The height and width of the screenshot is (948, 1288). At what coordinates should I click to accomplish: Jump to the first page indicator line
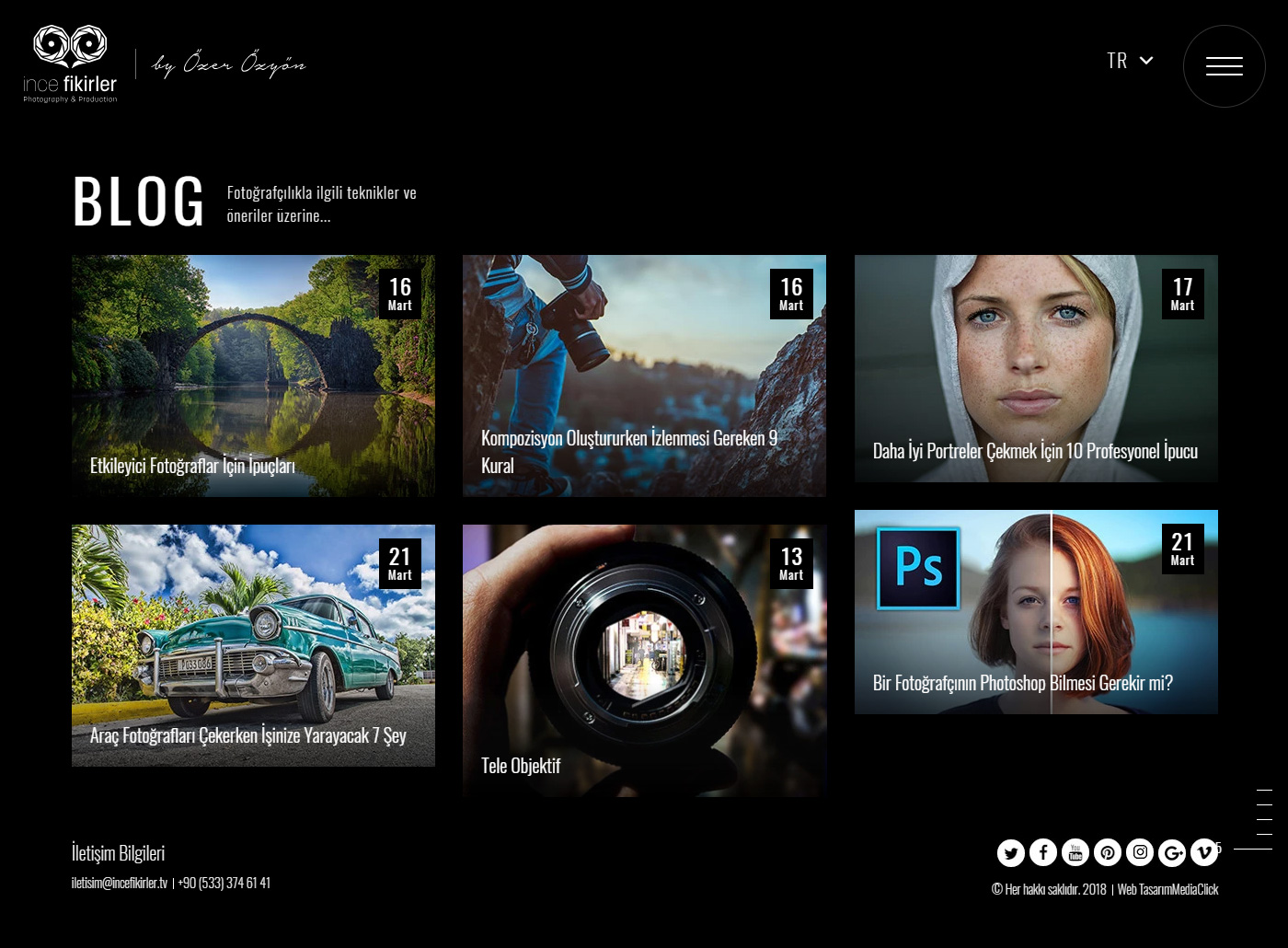click(x=1264, y=790)
